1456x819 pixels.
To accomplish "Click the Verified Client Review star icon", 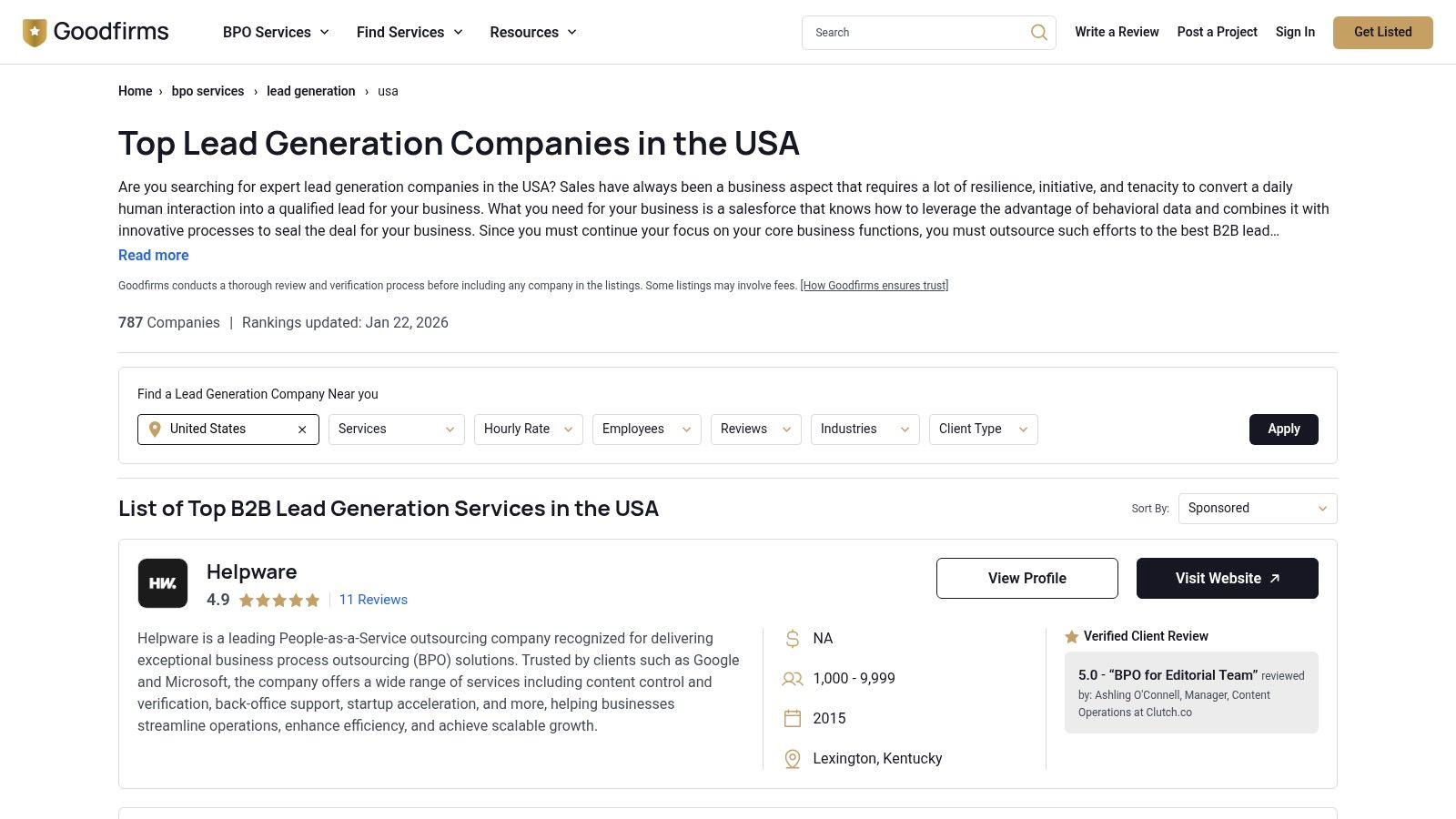I will [1072, 636].
